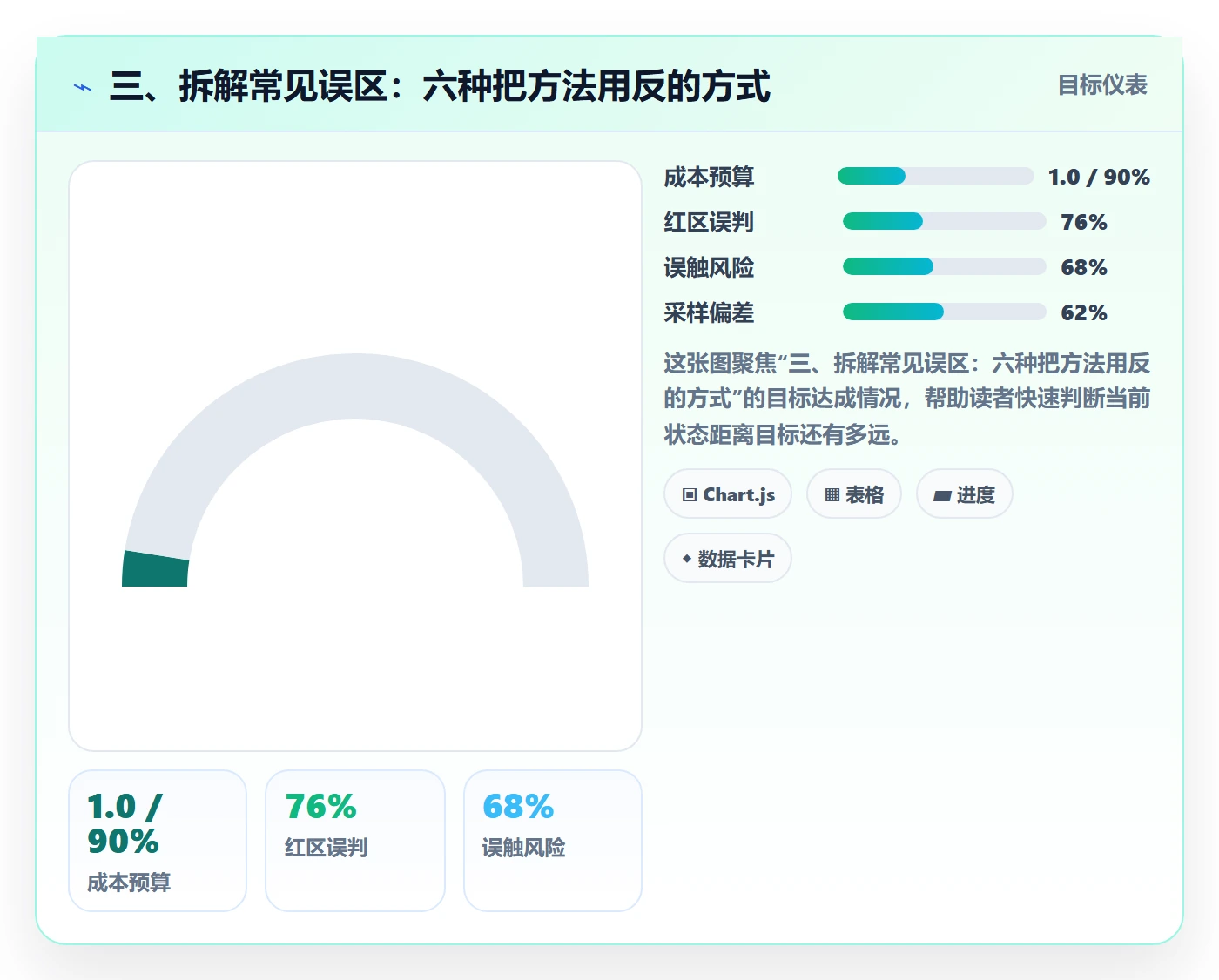Click the dark green filled segment of the gauge
The image size is (1219, 980).
[x=156, y=569]
